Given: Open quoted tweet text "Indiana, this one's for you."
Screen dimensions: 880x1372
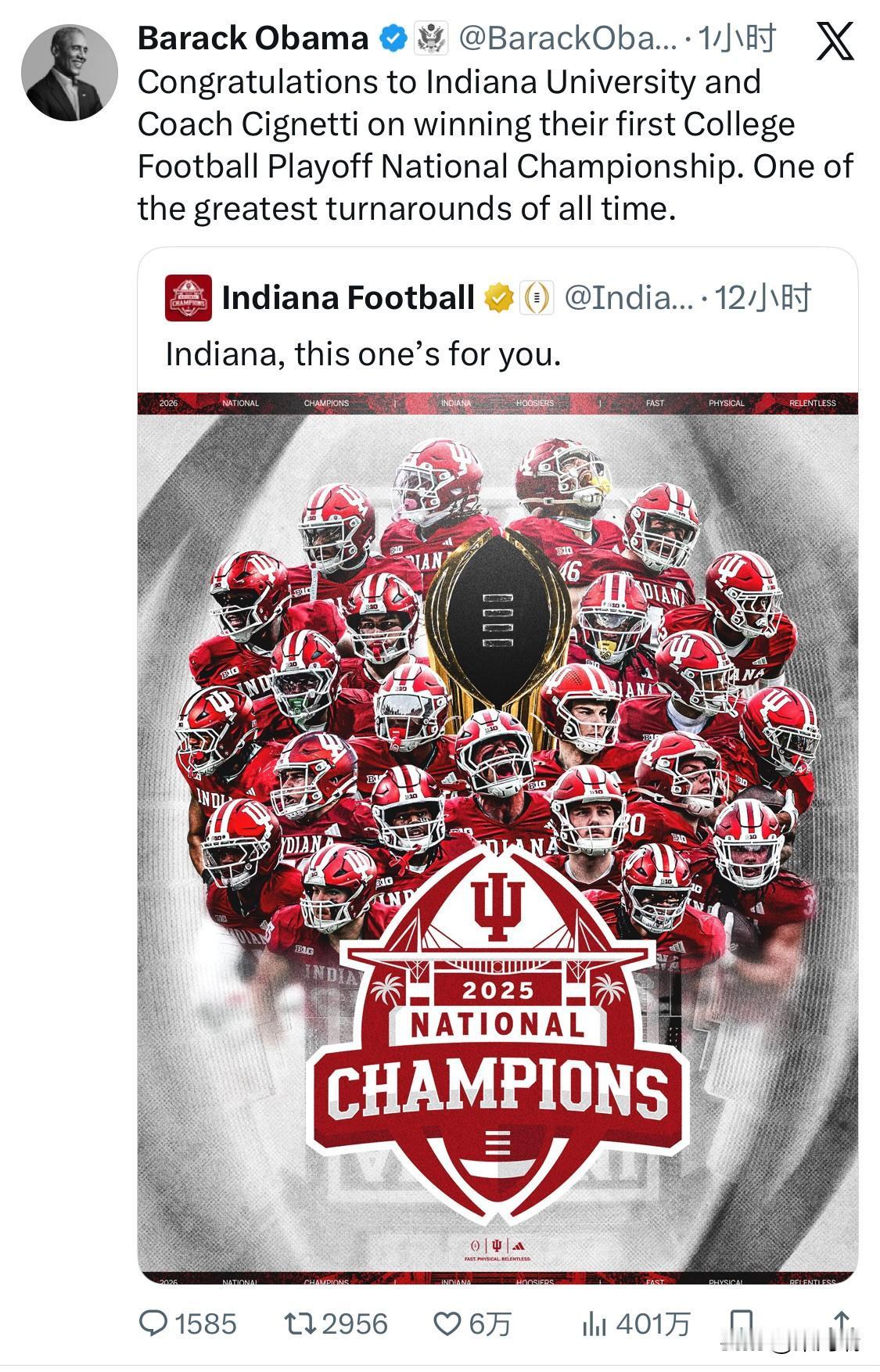Looking at the screenshot, I should 364,355.
